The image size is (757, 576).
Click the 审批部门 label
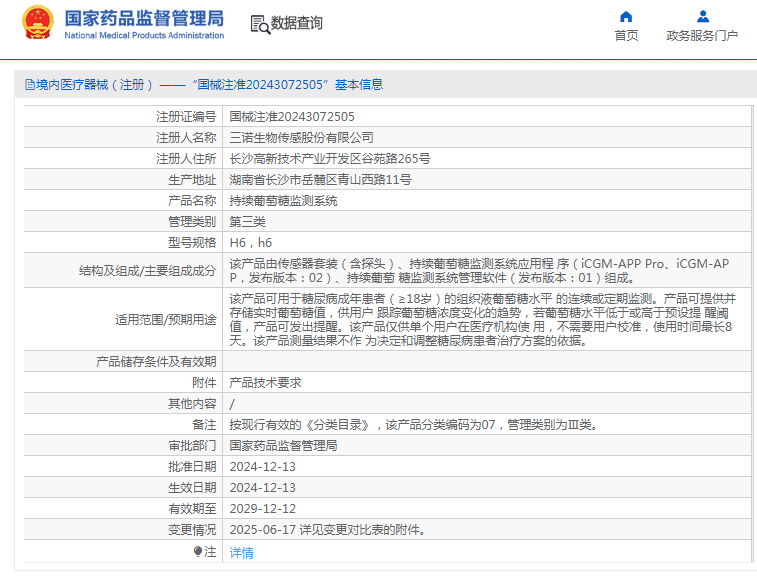pyautogui.click(x=192, y=446)
